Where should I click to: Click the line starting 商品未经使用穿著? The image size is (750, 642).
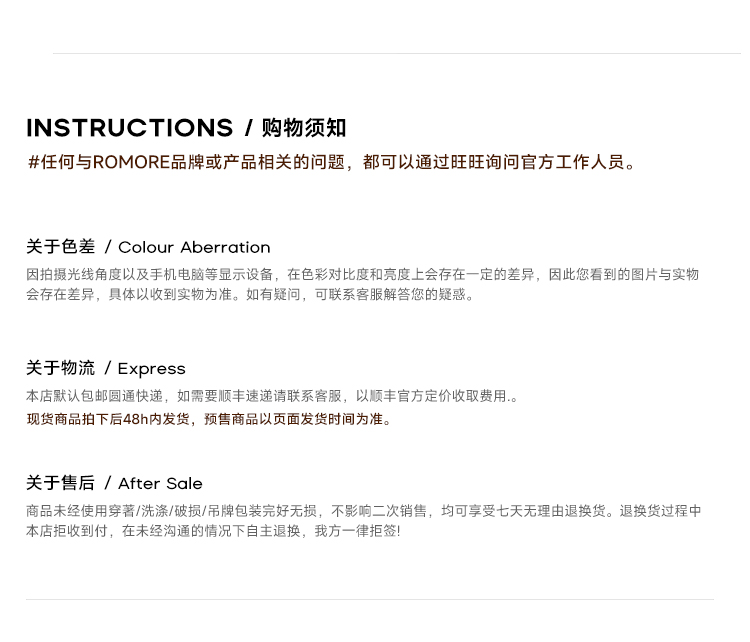pyautogui.click(x=363, y=511)
